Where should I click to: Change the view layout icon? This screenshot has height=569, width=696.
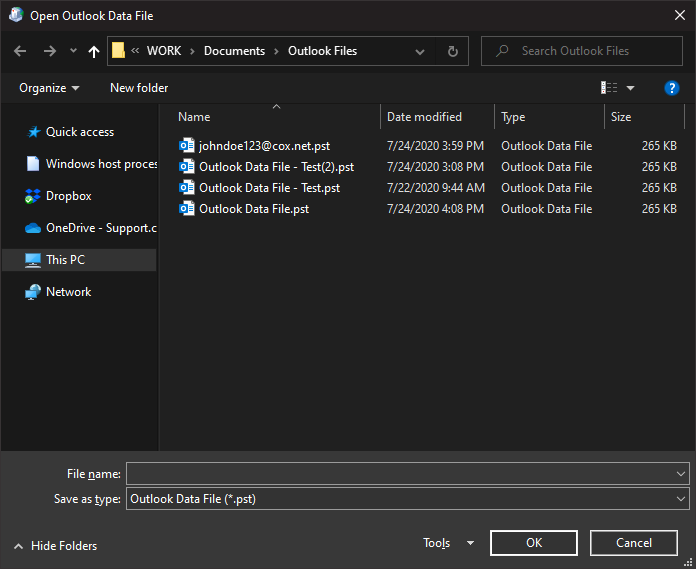(x=609, y=88)
